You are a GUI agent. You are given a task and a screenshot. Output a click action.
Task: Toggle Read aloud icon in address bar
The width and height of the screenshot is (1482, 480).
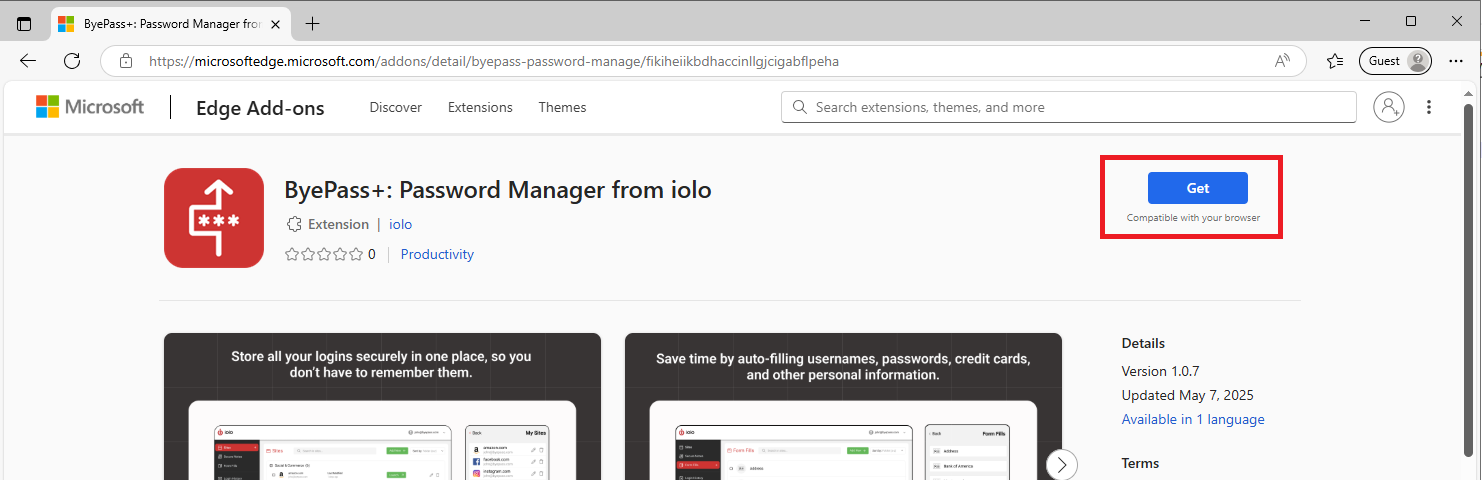click(x=1282, y=61)
